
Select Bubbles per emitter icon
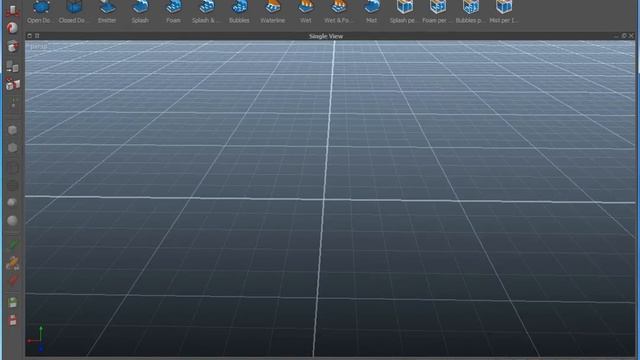[471, 8]
